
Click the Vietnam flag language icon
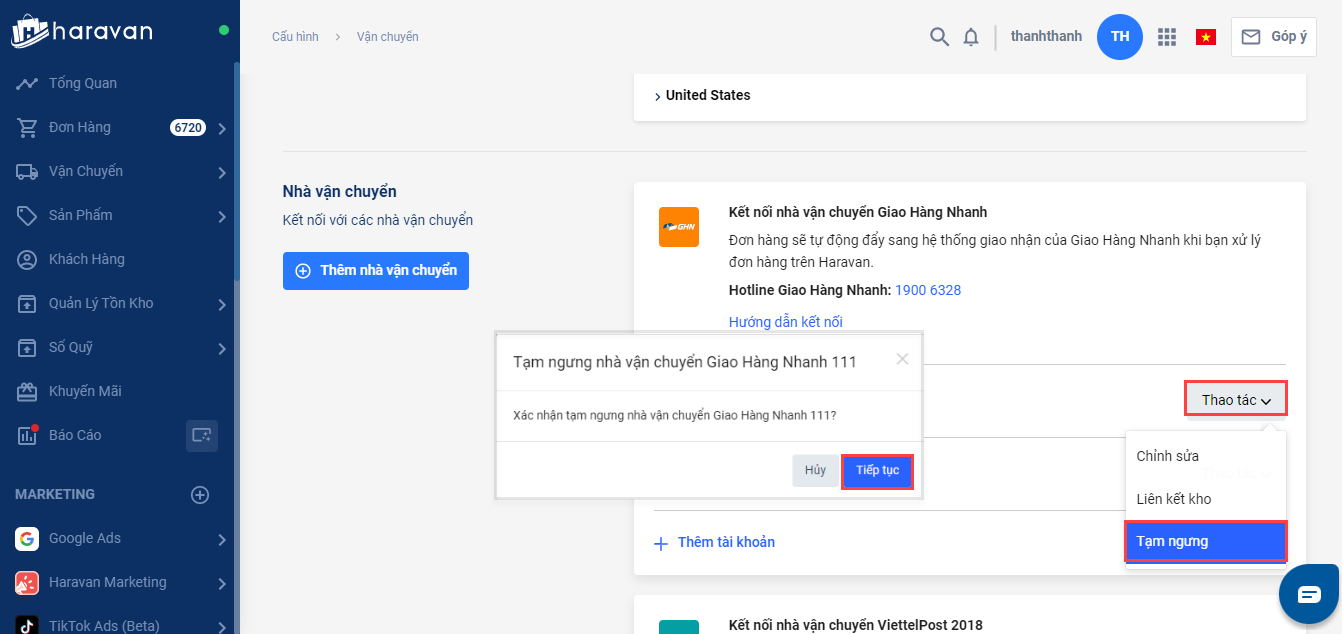(x=1205, y=37)
